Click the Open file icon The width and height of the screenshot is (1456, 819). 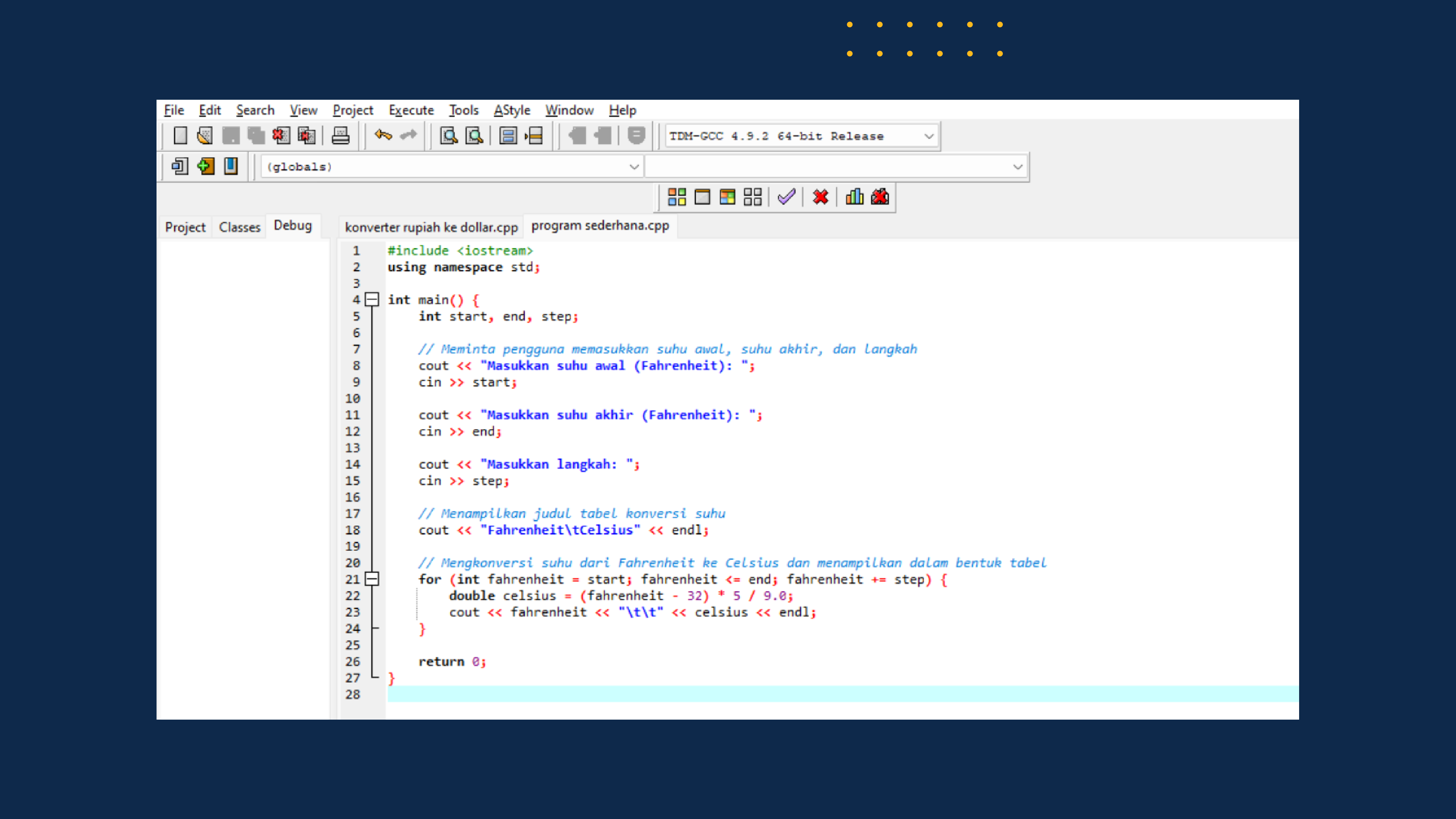205,136
